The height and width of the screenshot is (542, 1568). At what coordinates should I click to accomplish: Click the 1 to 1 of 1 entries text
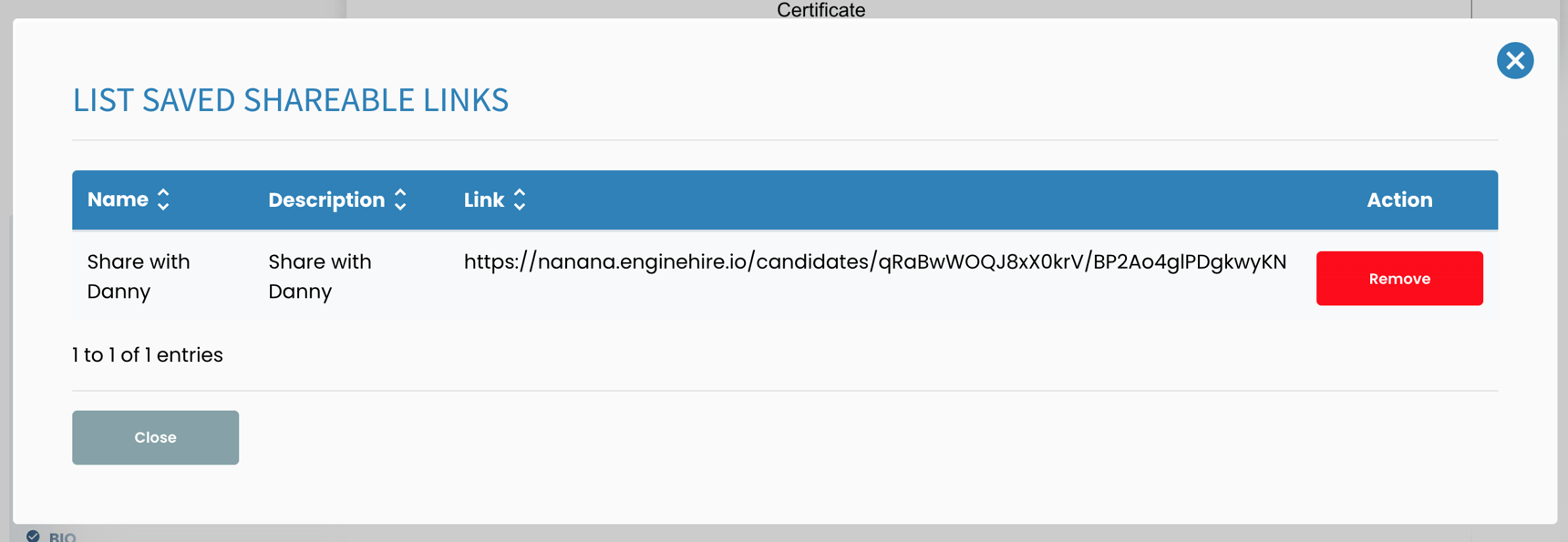coord(147,354)
